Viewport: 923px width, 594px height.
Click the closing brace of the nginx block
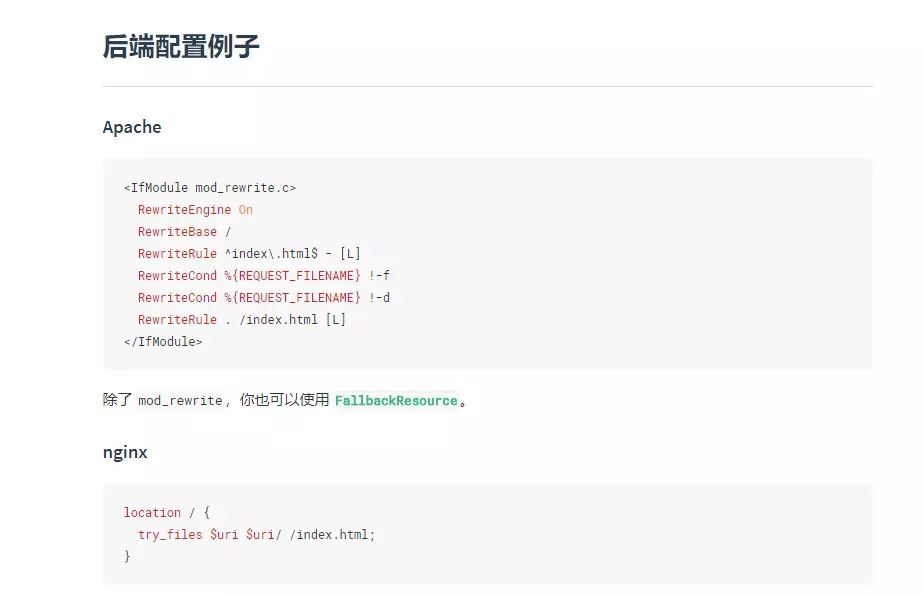127,556
